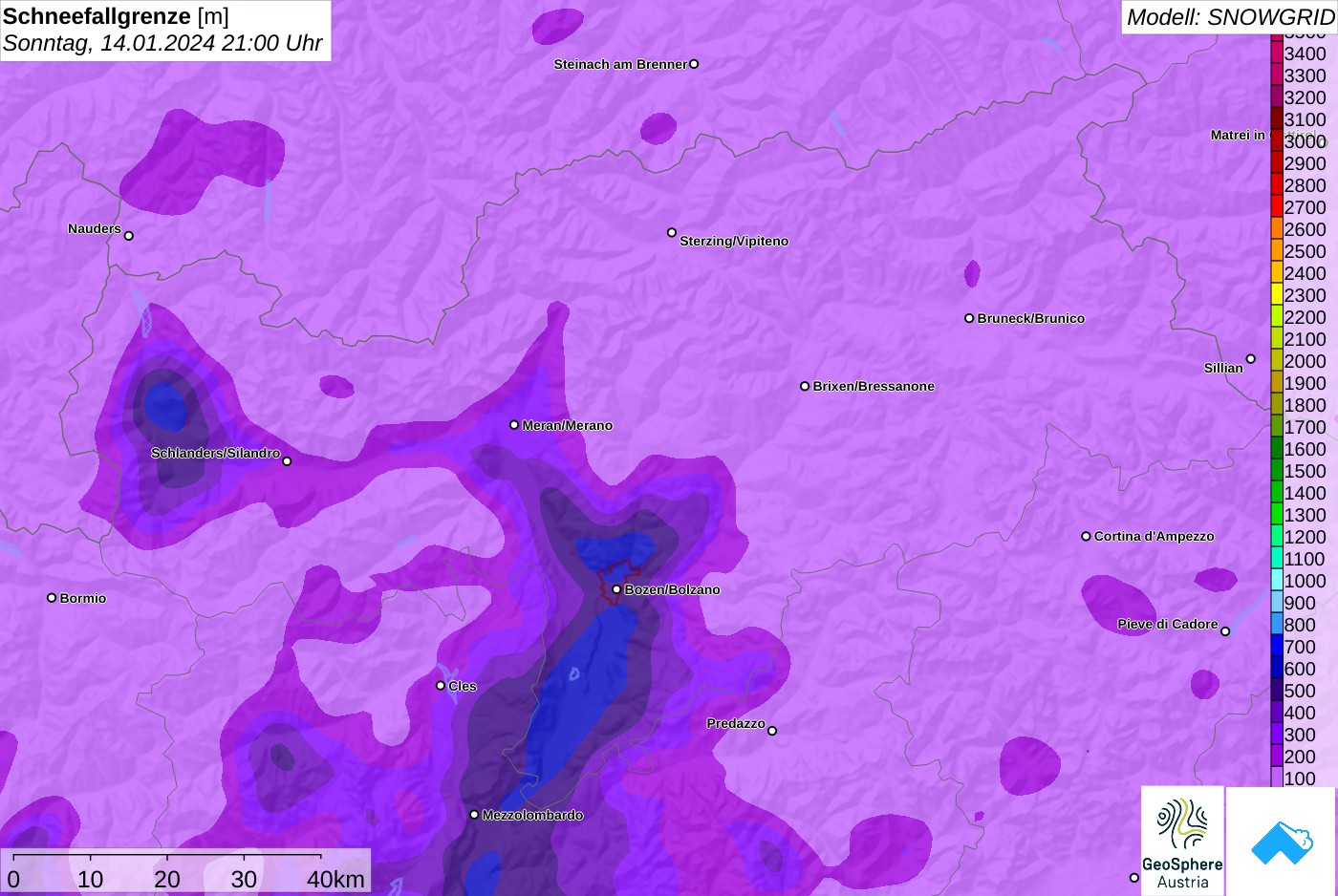Click the '40km' scale bar label
Image resolution: width=1338 pixels, height=896 pixels.
pyautogui.click(x=335, y=879)
